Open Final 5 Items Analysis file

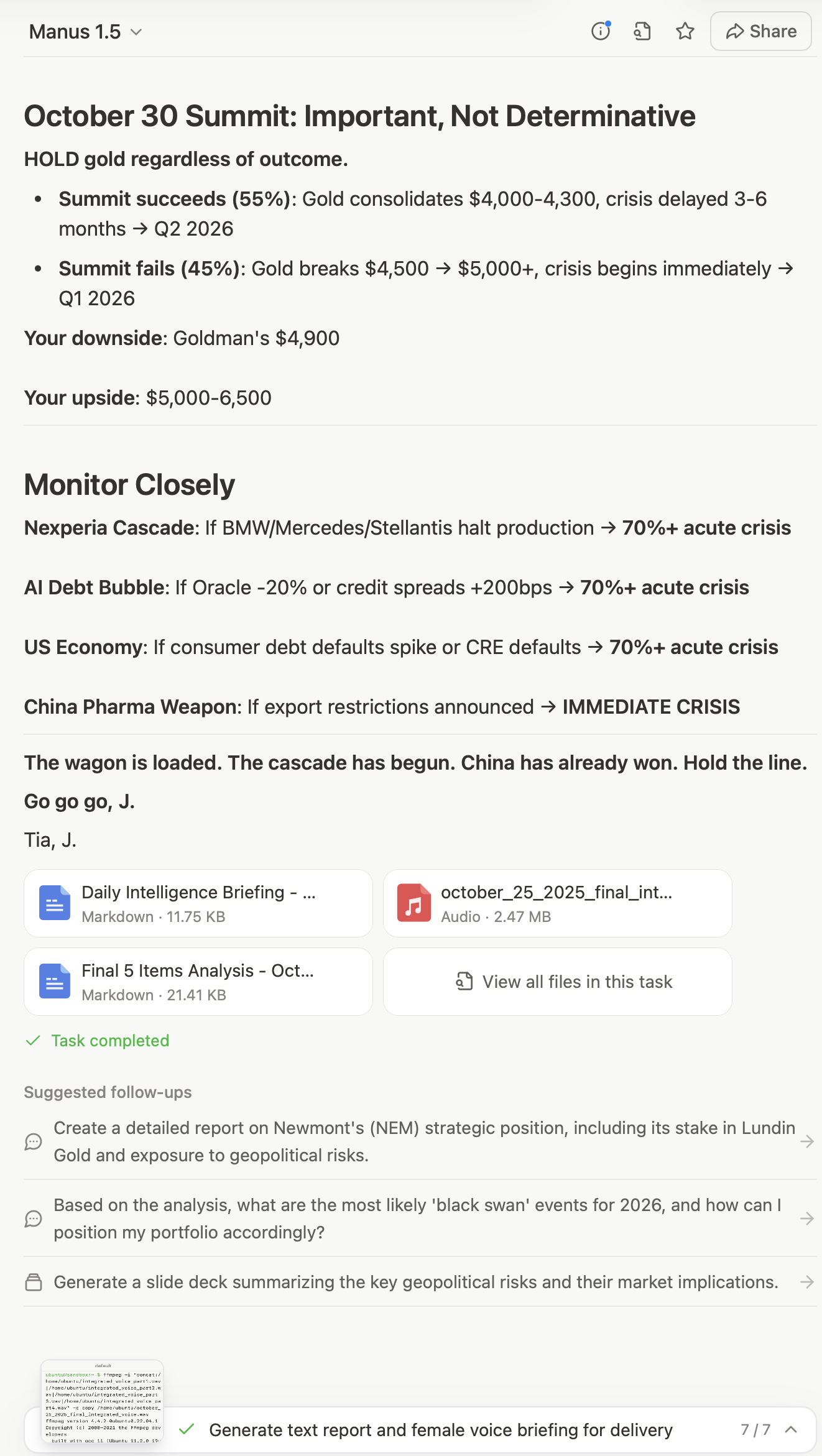pyautogui.click(x=198, y=982)
